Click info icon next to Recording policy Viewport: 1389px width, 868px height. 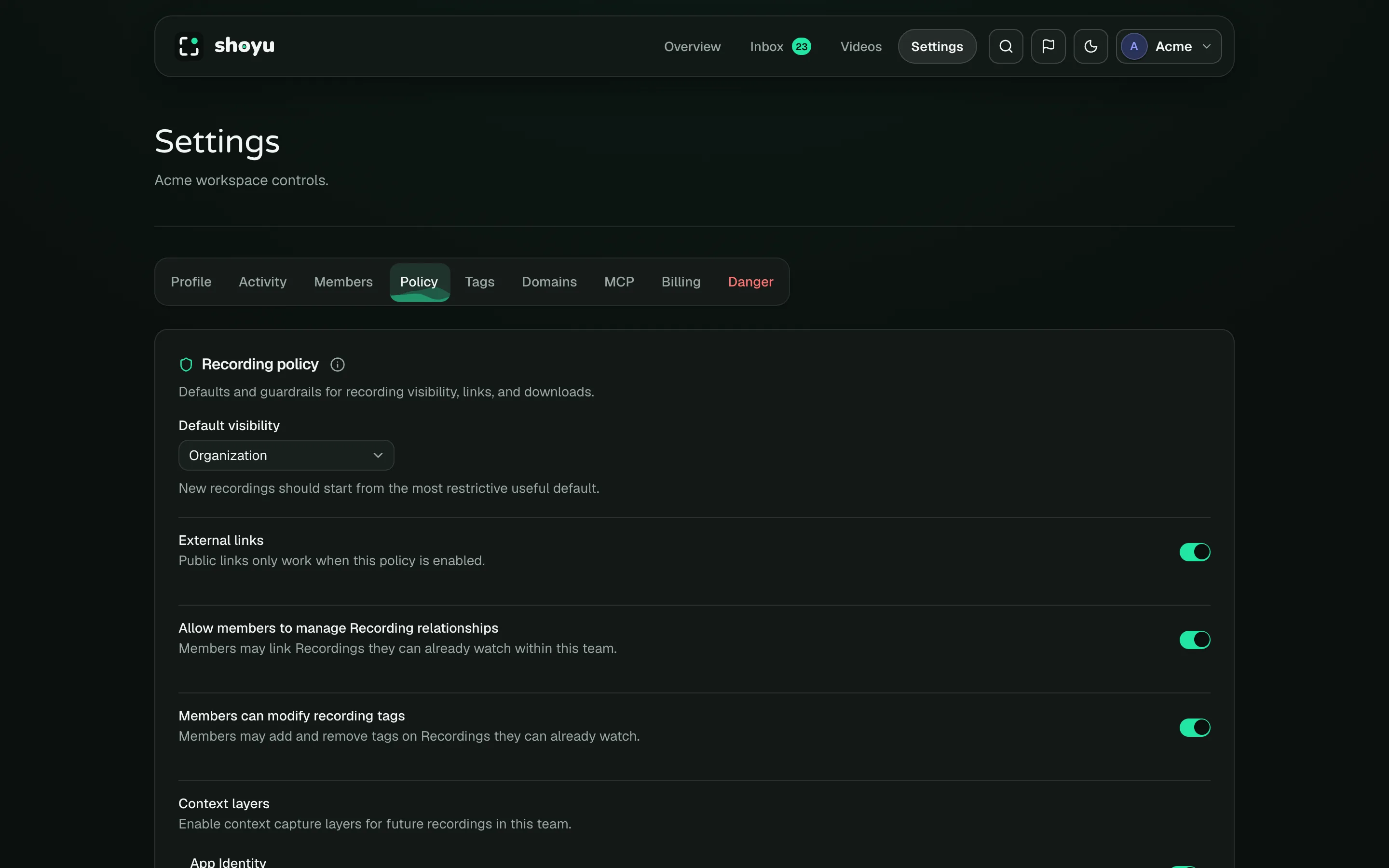coord(338,365)
